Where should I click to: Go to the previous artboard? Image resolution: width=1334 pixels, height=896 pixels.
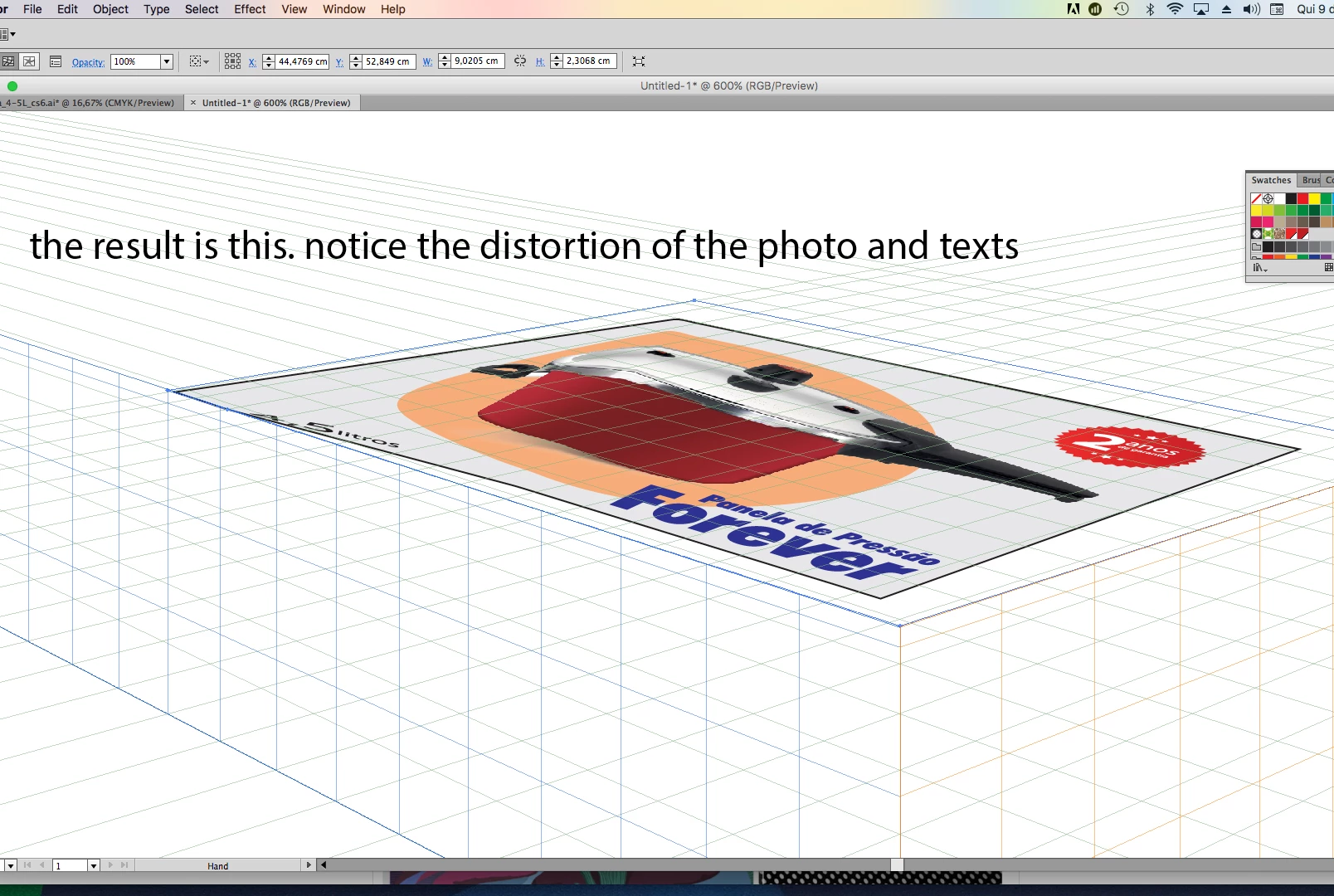click(42, 865)
